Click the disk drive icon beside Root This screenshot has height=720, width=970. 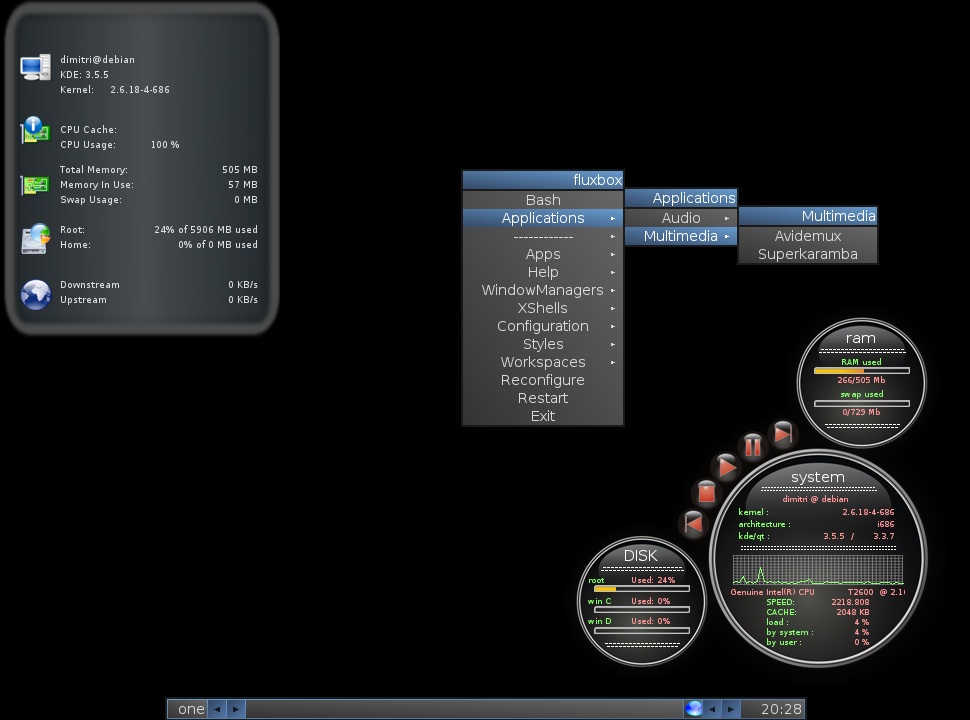click(35, 239)
